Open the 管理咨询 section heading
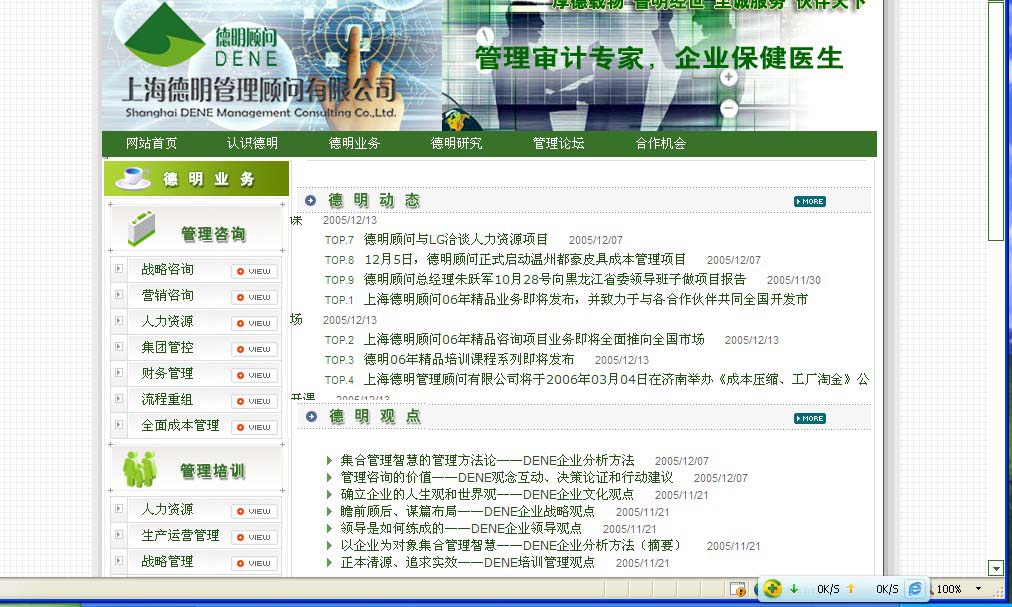1012x607 pixels. click(213, 234)
